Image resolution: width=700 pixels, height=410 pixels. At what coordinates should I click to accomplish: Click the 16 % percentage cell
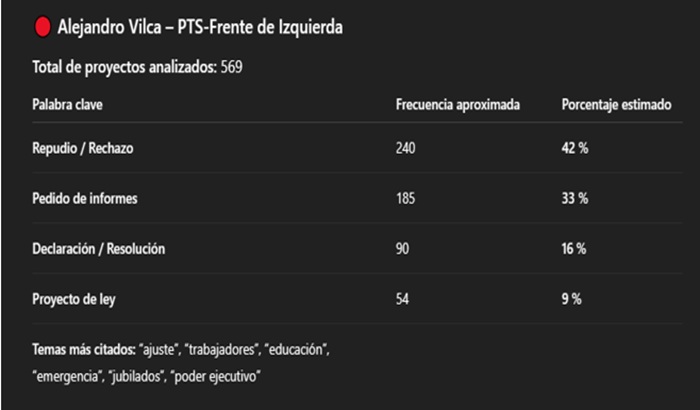click(574, 248)
